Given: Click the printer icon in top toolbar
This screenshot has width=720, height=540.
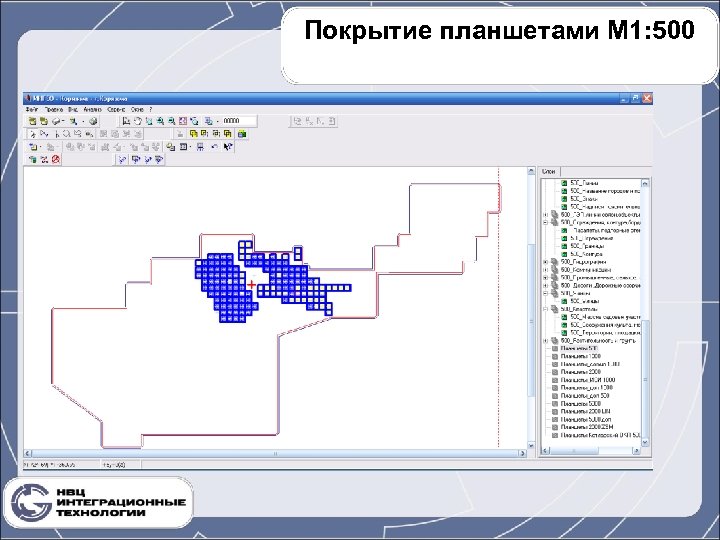Looking at the screenshot, I should pos(55,121).
